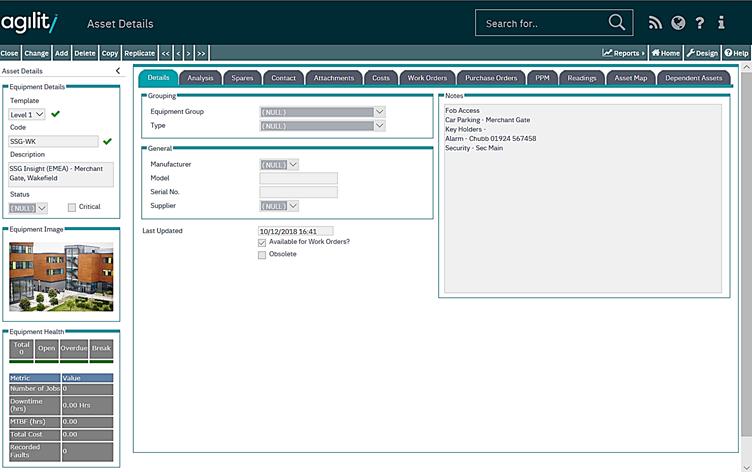The height and width of the screenshot is (472, 752).
Task: Go to the first record arrow
Action: (x=165, y=52)
